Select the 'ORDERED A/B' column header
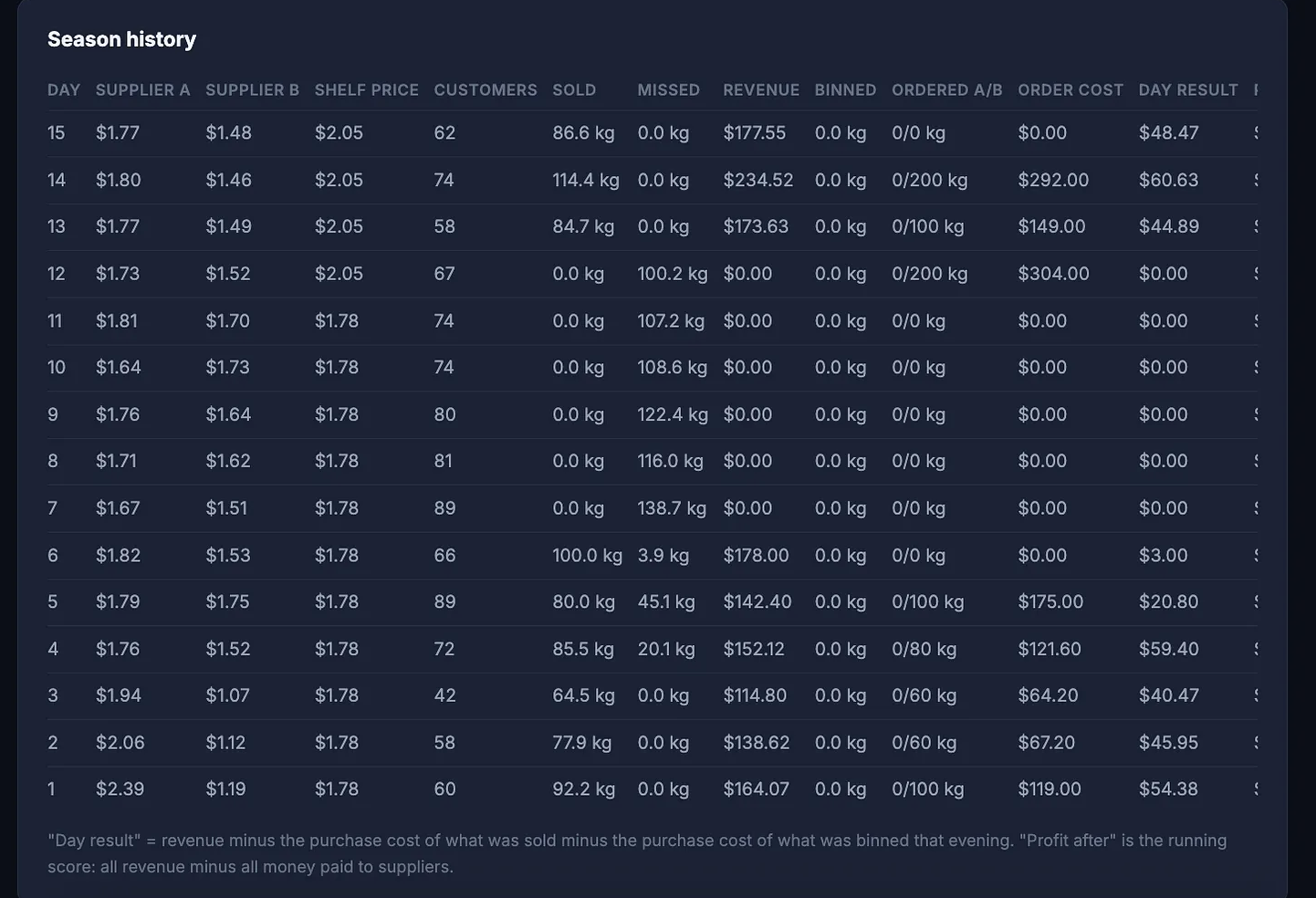The width and height of the screenshot is (1316, 898). point(947,90)
